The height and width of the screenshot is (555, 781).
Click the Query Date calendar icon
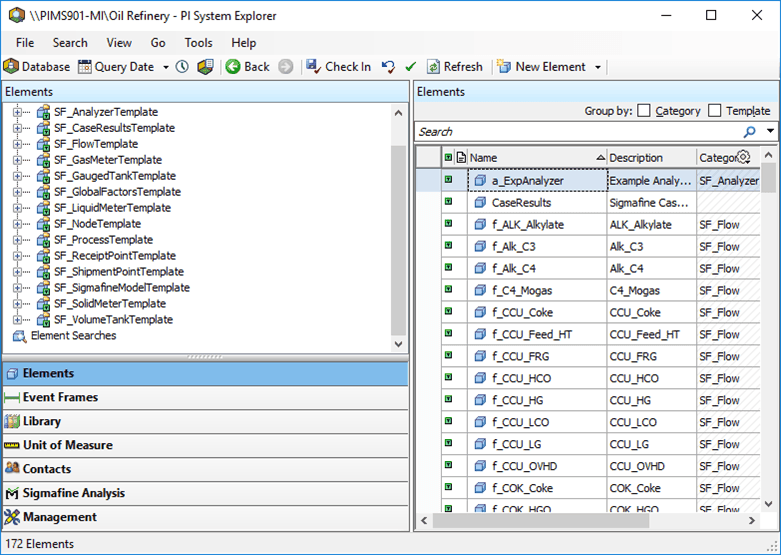pyautogui.click(x=85, y=67)
